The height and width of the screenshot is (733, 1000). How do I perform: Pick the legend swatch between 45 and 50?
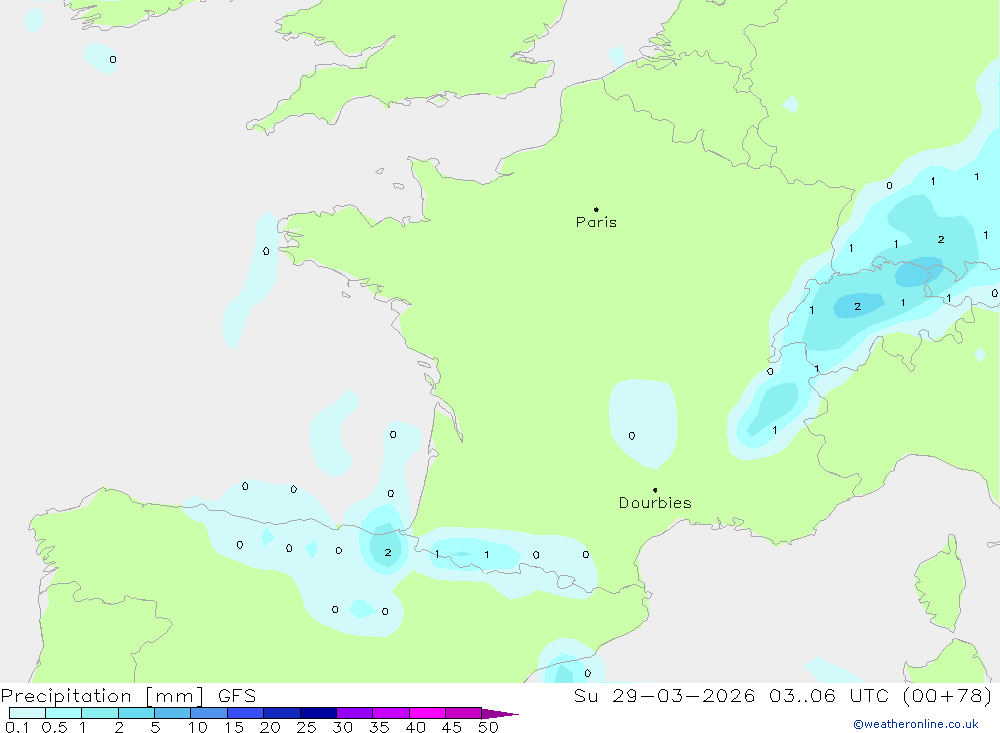click(463, 713)
